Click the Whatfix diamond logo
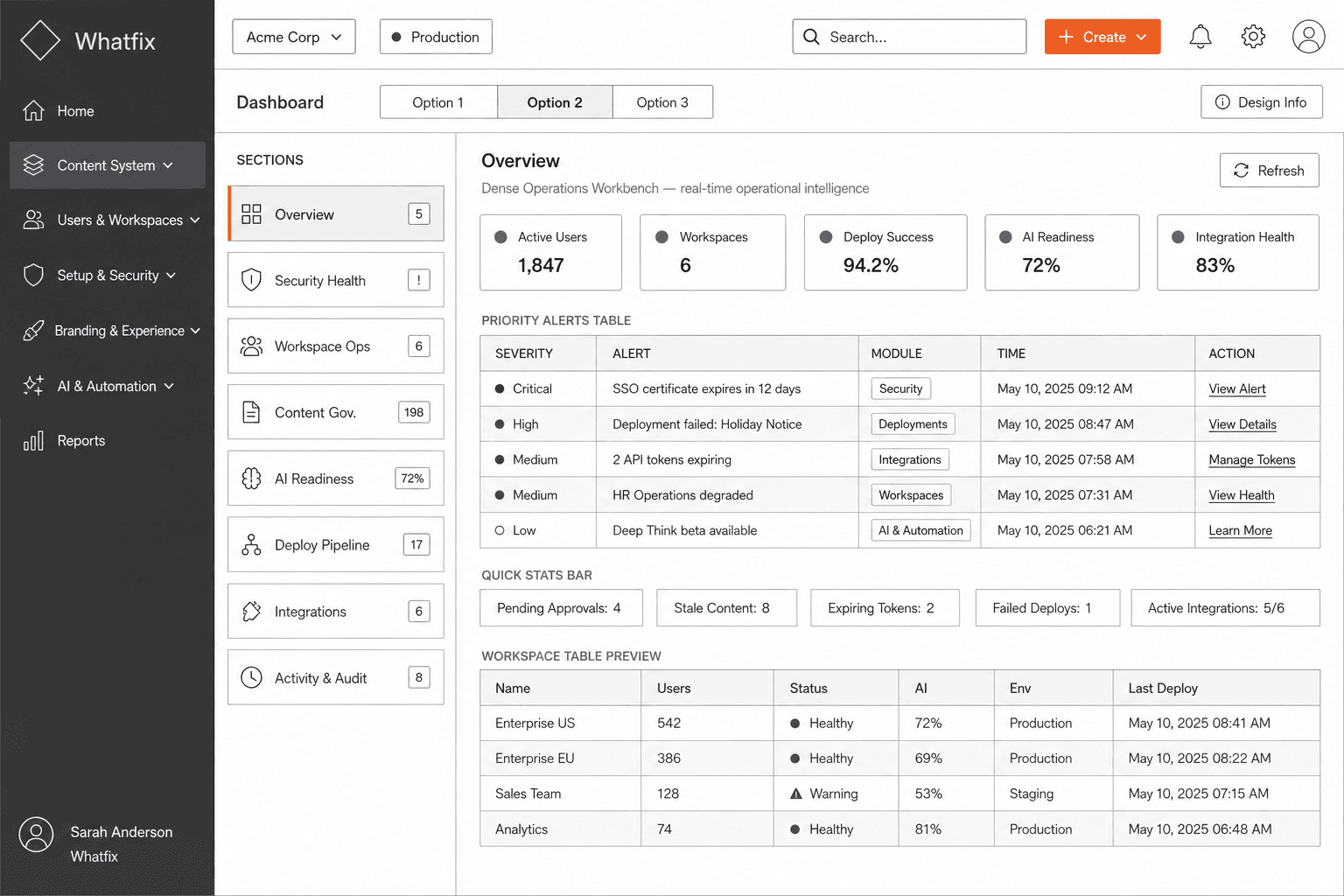1344x896 pixels. 40,40
